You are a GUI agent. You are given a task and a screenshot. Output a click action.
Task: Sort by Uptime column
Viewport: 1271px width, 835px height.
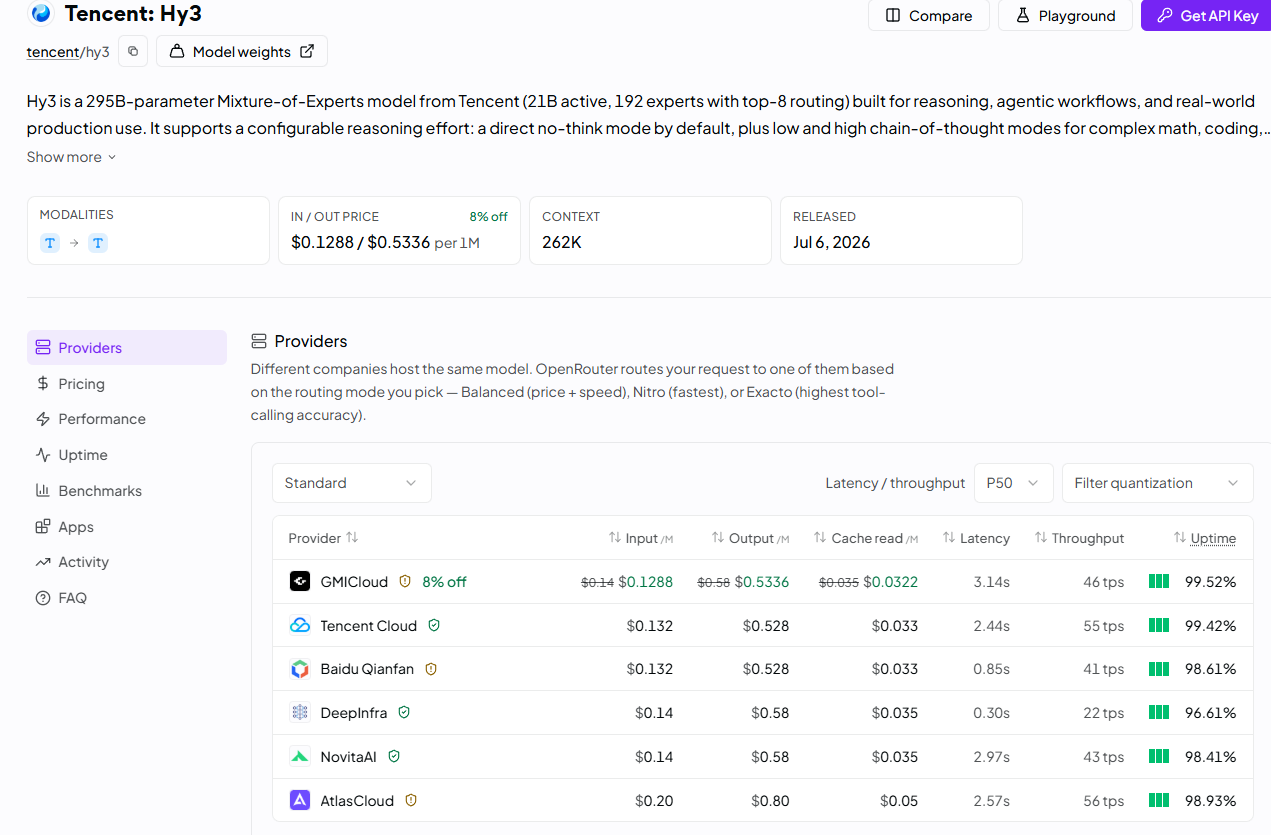click(1205, 538)
